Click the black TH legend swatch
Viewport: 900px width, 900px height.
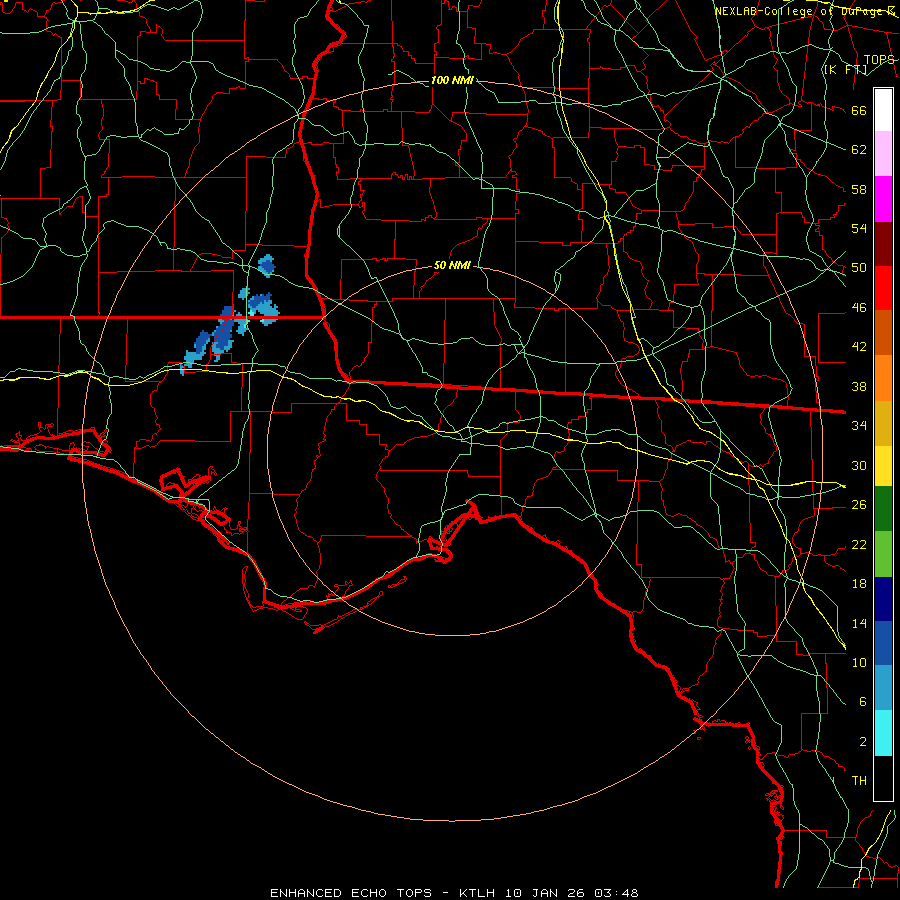tap(883, 778)
